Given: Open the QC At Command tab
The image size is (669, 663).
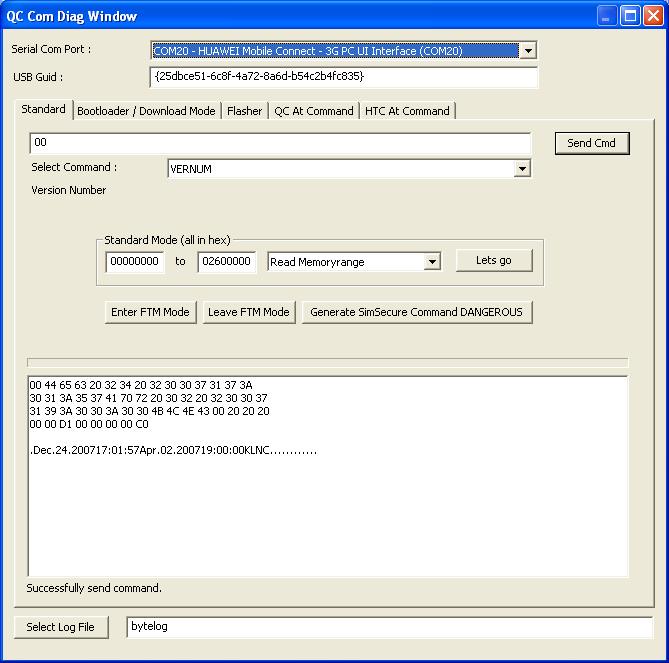Looking at the screenshot, I should [x=314, y=111].
